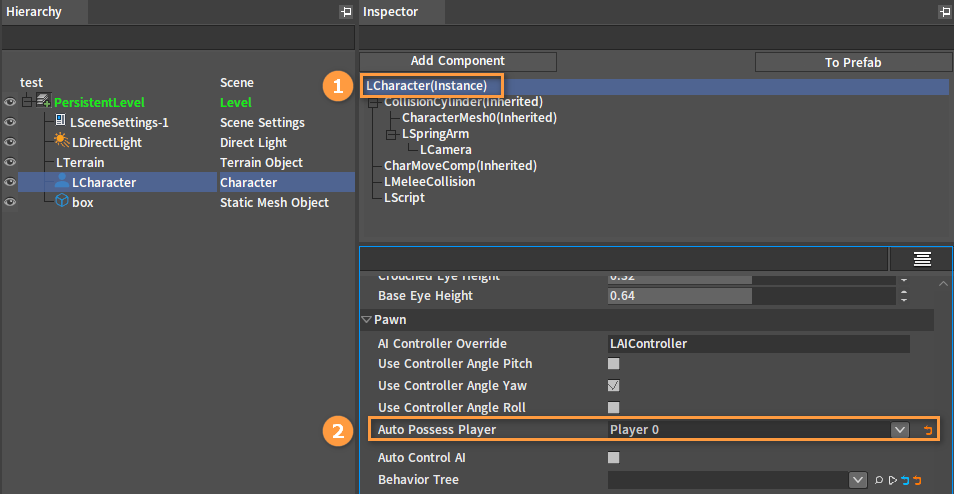Enable Auto Control AI checkbox
The height and width of the screenshot is (494, 954).
point(614,457)
